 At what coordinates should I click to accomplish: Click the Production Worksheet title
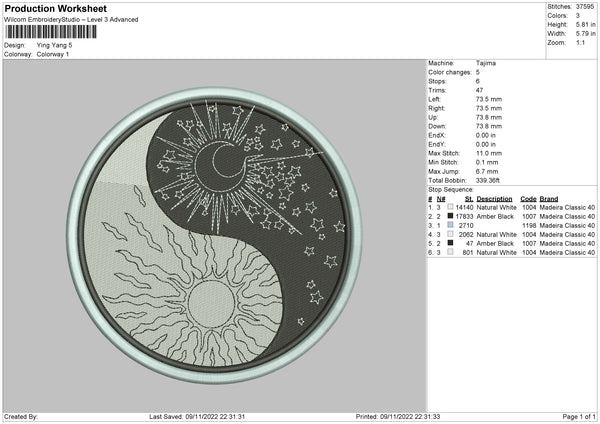55,9
